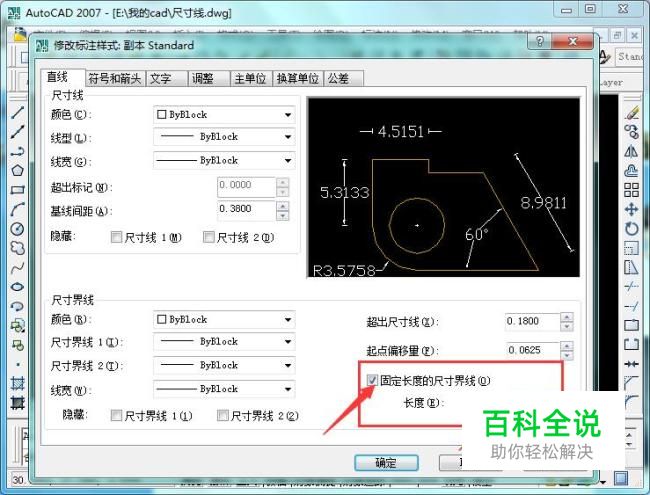Open 尺寸界线 线宽(W) dropdown

(x=224, y=389)
